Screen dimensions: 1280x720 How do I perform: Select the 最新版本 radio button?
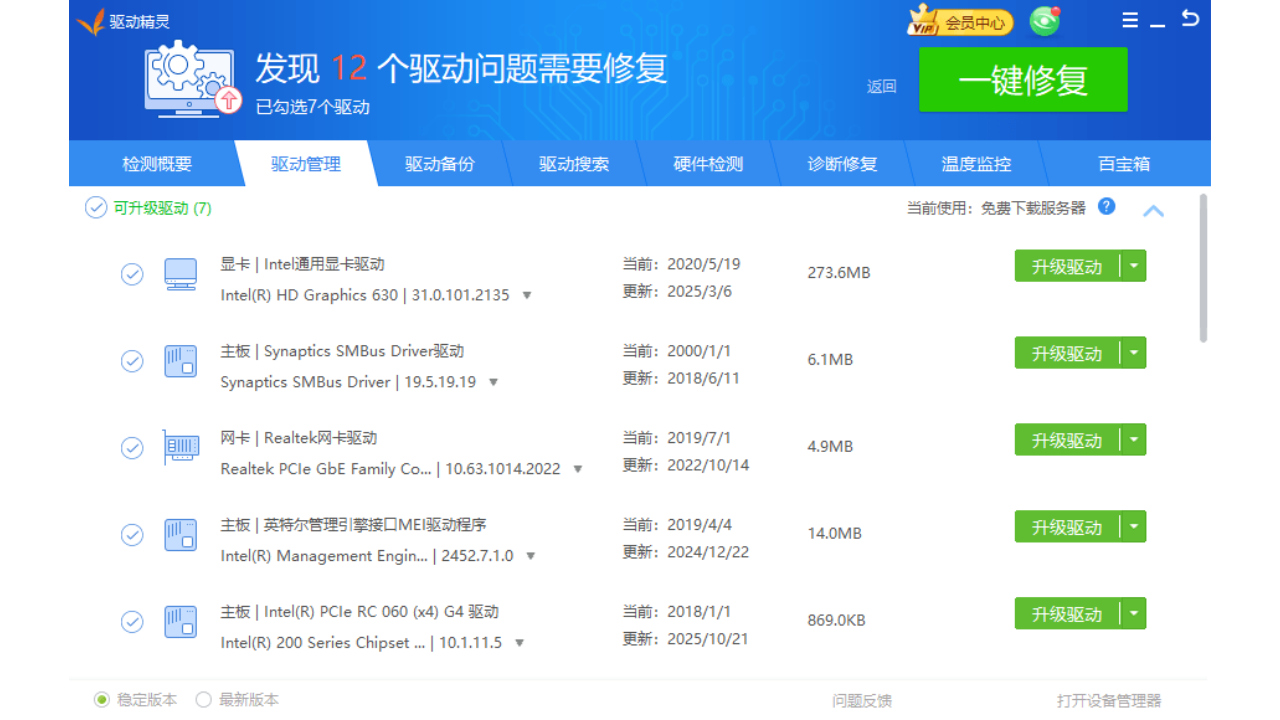tap(204, 700)
